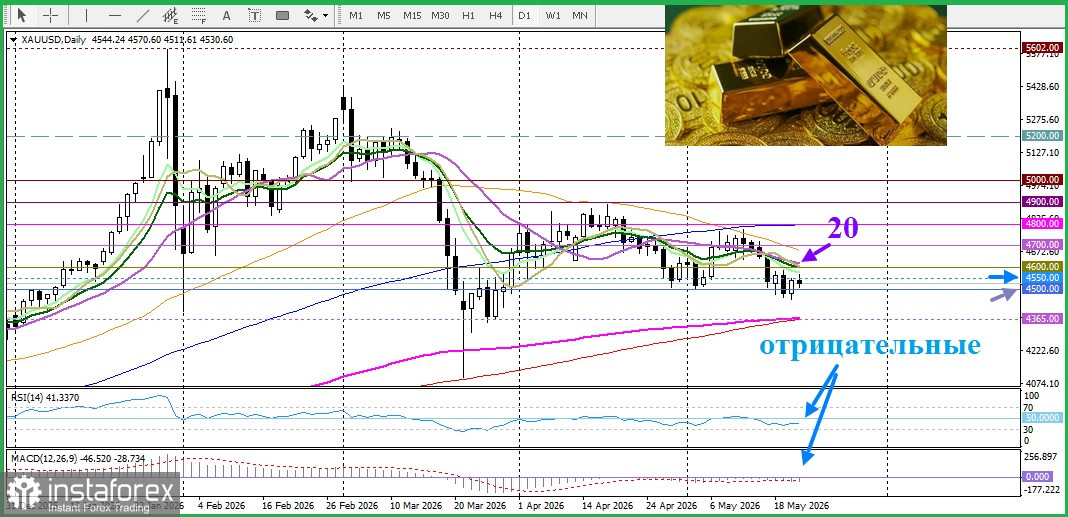Image resolution: width=1068 pixels, height=517 pixels.
Task: Choose the text label tool
Action: [254, 15]
